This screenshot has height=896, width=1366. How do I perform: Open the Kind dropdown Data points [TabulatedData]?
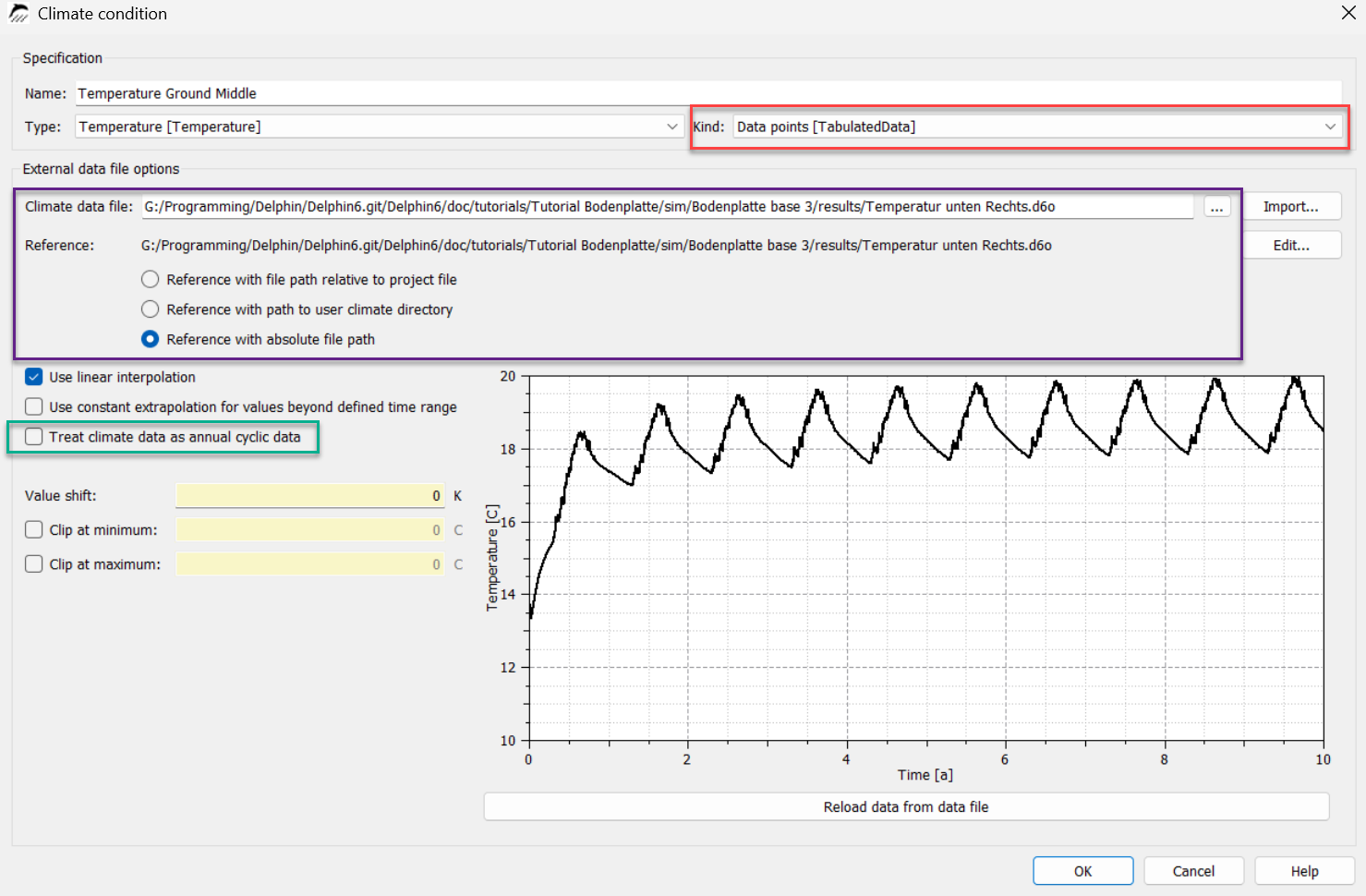click(x=1038, y=127)
